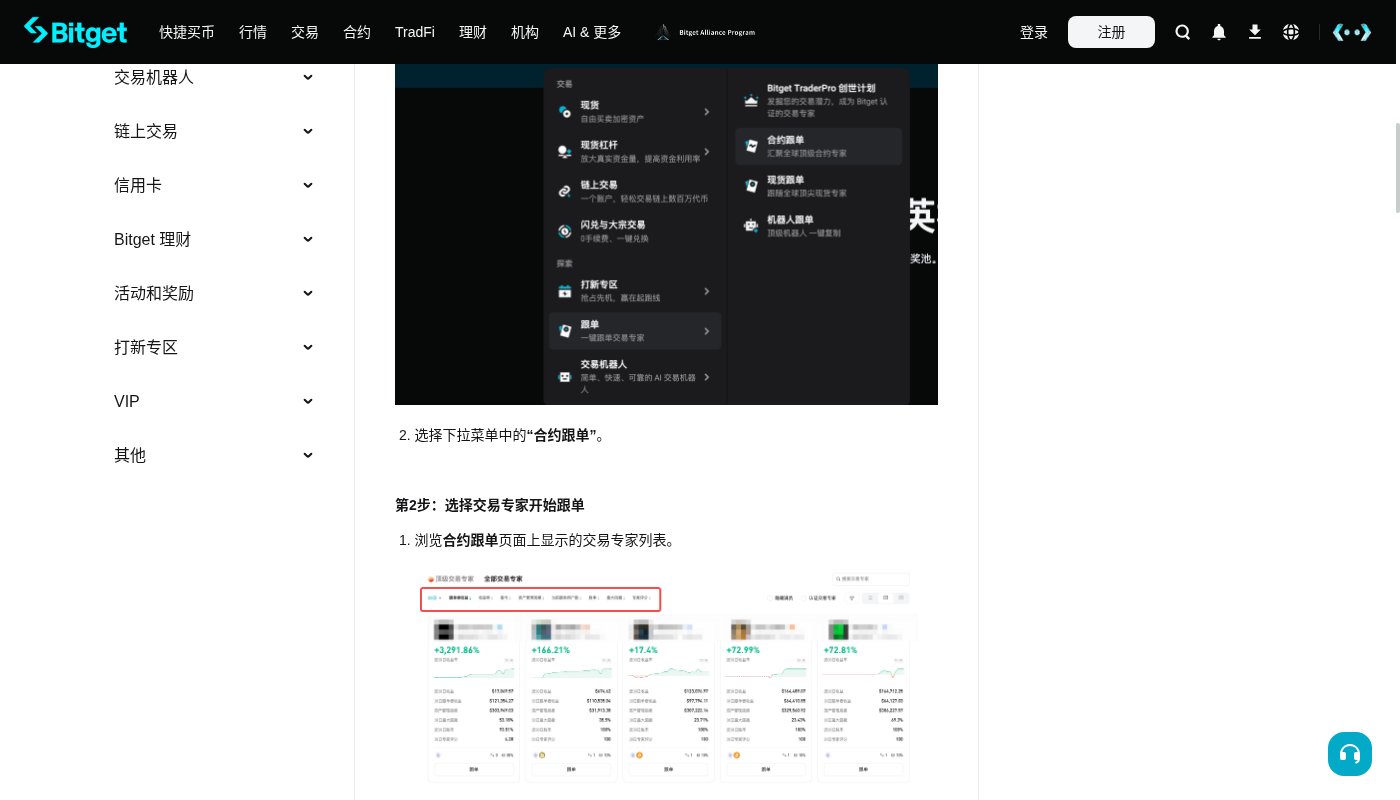Screen dimensions: 1400x800
Task: Open the customer support headset button
Action: [x=1350, y=754]
